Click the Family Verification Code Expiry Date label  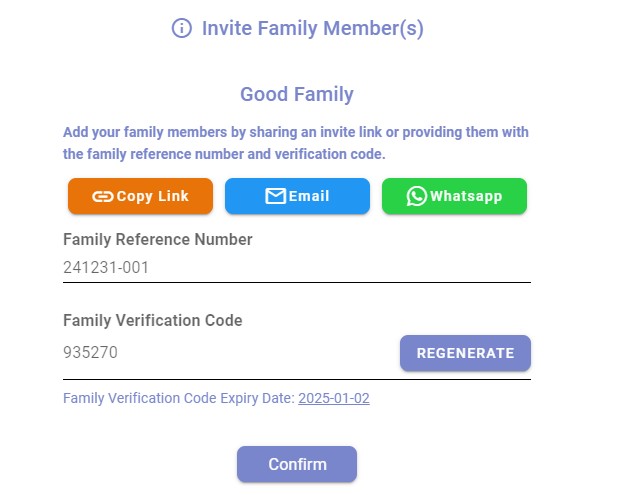click(179, 398)
